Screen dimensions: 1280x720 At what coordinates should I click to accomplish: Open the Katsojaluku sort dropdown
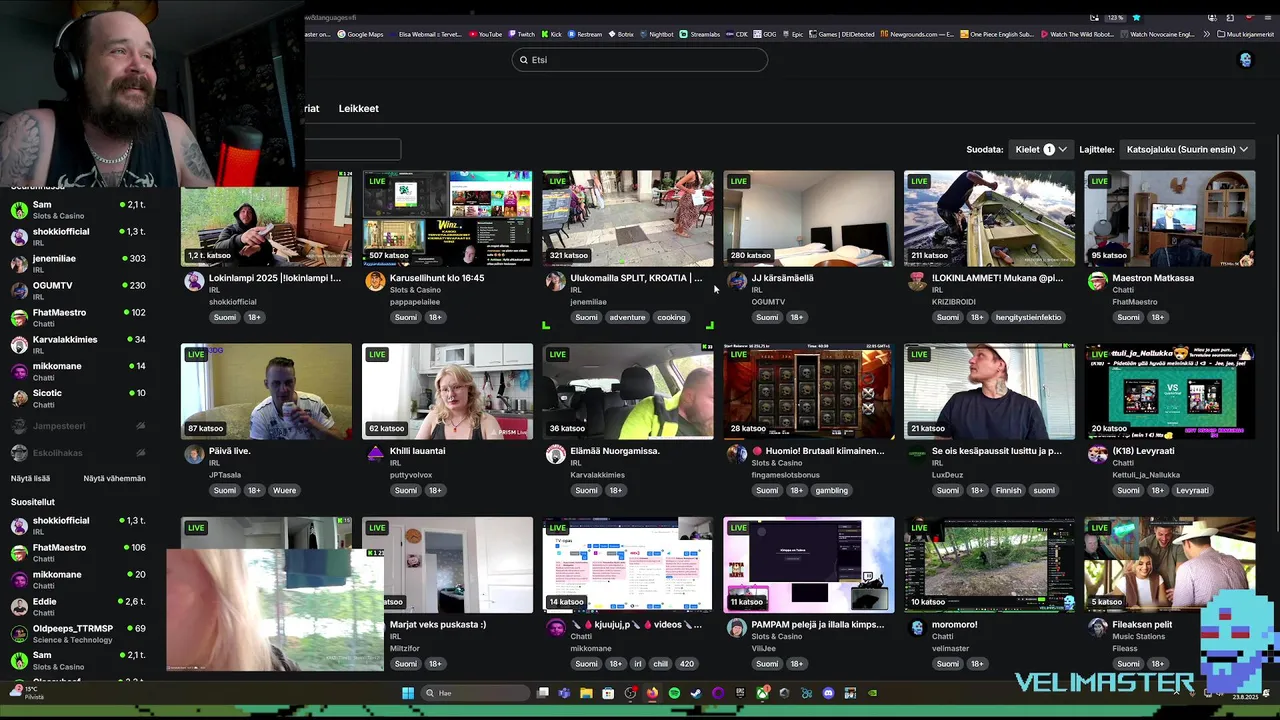(x=1187, y=149)
